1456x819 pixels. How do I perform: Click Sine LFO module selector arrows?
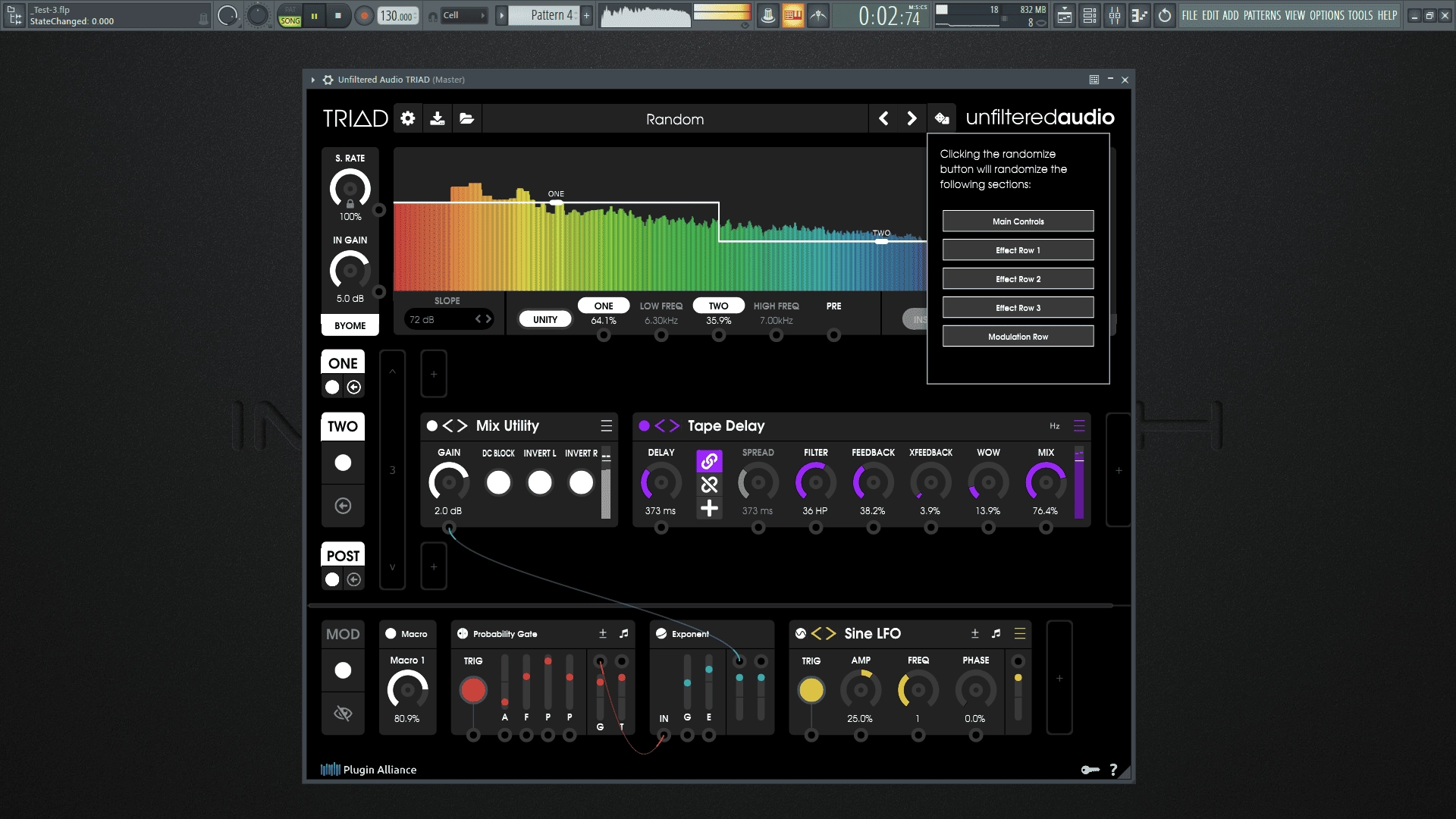[824, 633]
